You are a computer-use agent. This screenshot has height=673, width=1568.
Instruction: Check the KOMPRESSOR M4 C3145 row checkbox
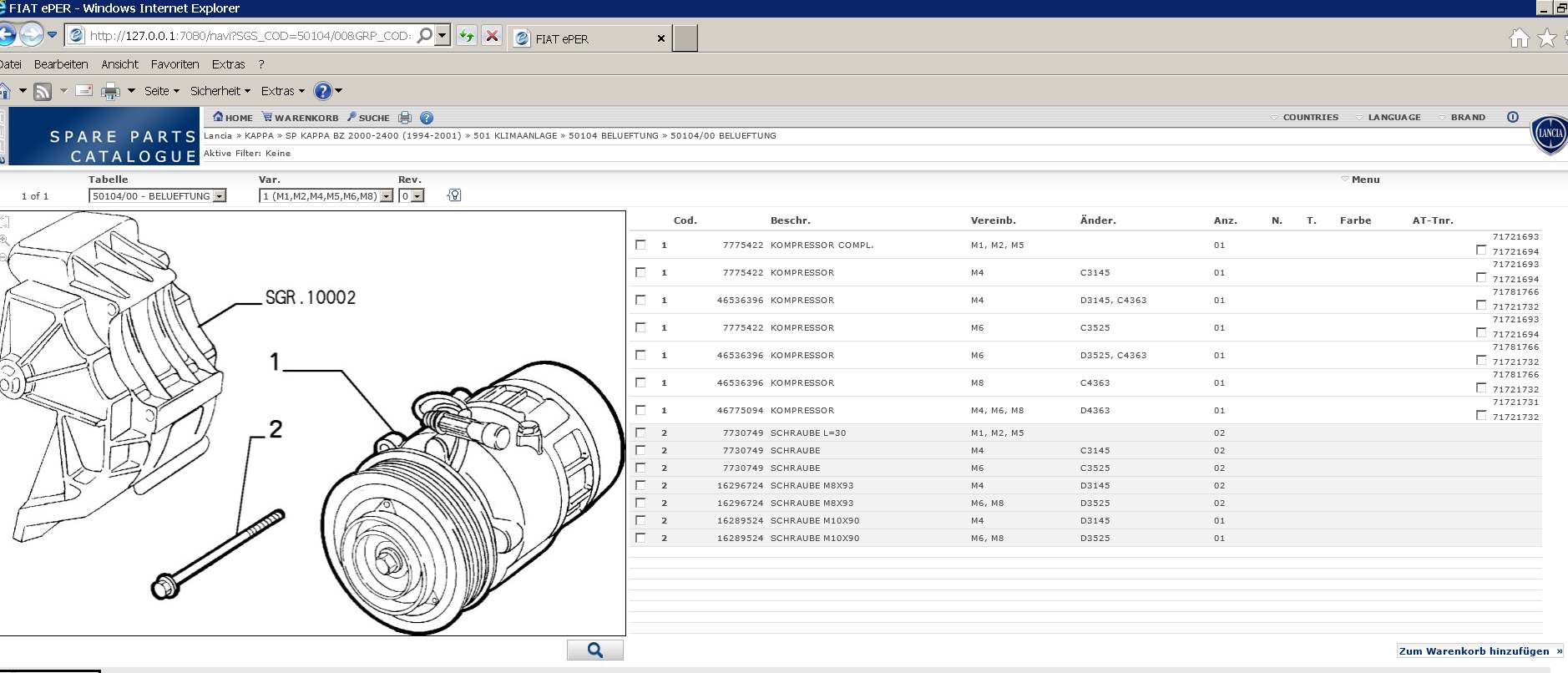[x=640, y=272]
